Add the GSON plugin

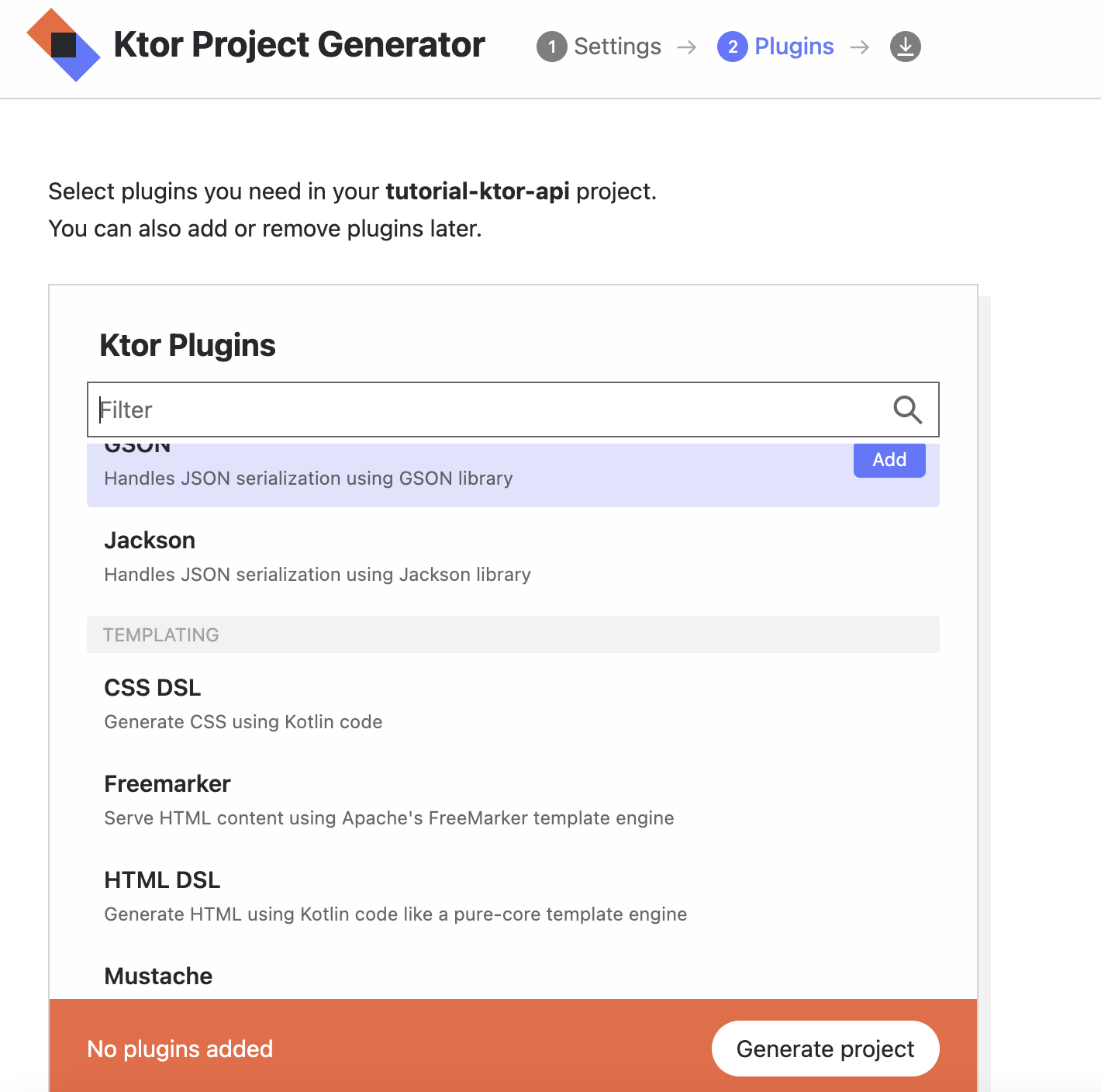point(889,460)
